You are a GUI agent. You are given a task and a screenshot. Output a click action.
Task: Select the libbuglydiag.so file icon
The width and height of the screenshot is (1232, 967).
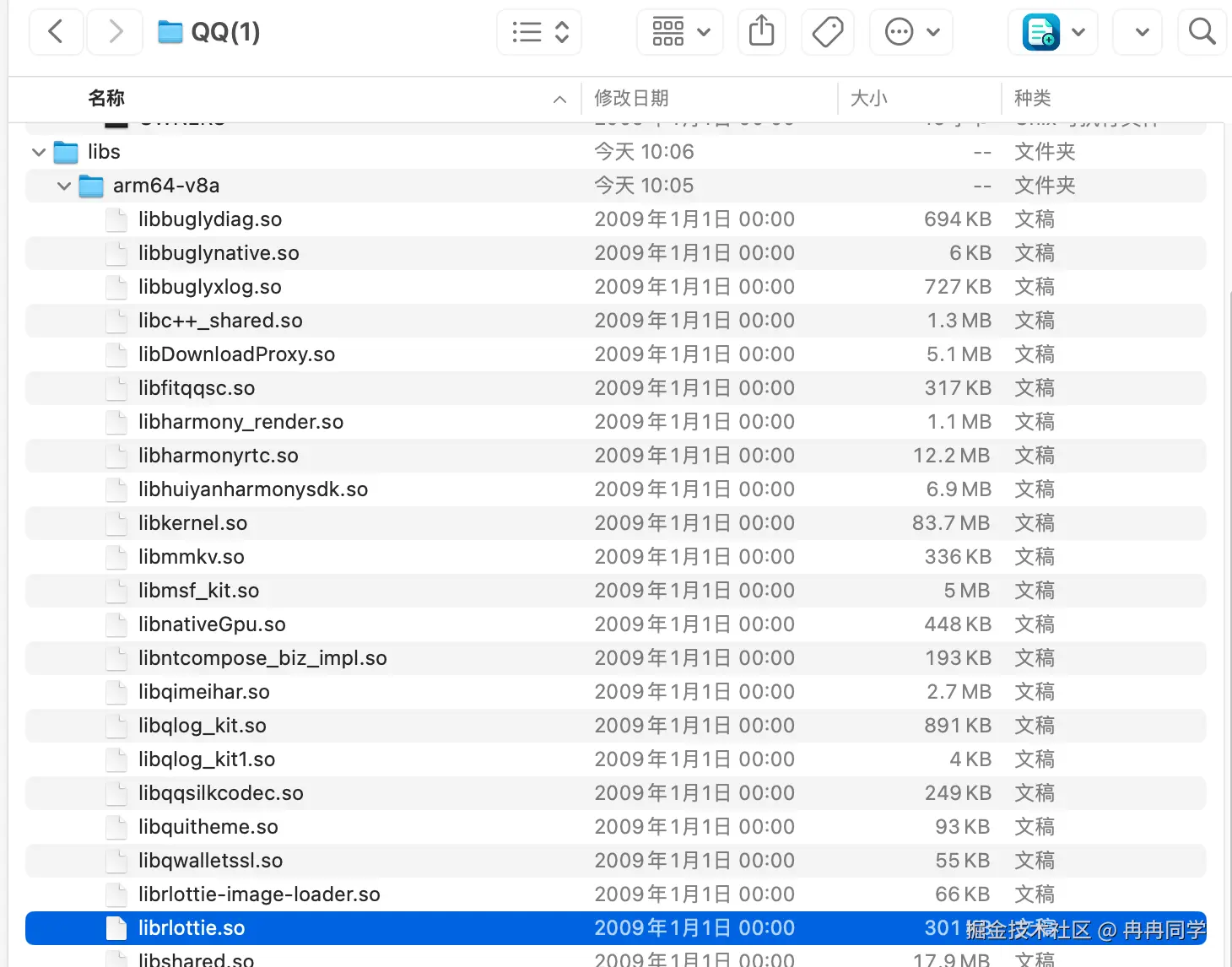click(116, 219)
